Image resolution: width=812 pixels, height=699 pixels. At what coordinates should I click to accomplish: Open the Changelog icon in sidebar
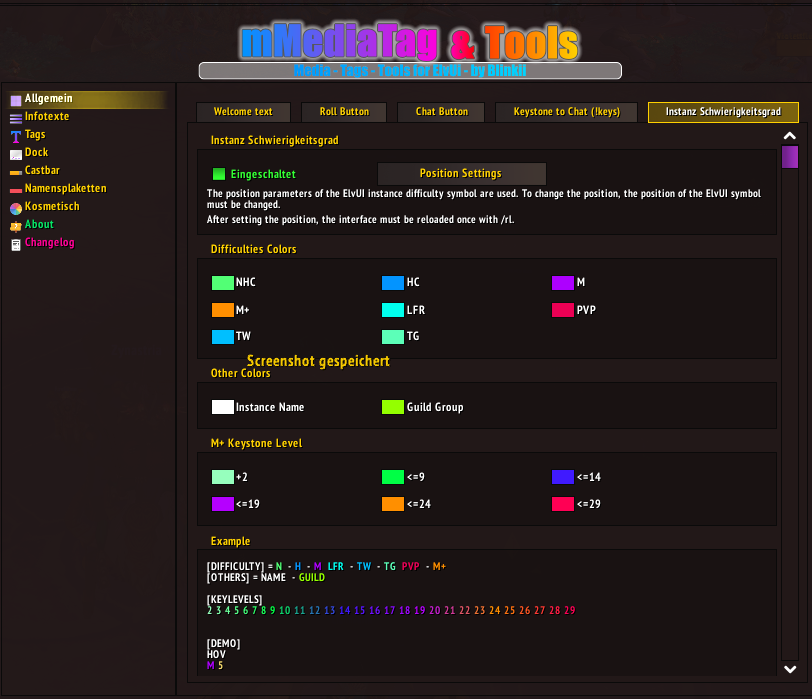coord(16,244)
